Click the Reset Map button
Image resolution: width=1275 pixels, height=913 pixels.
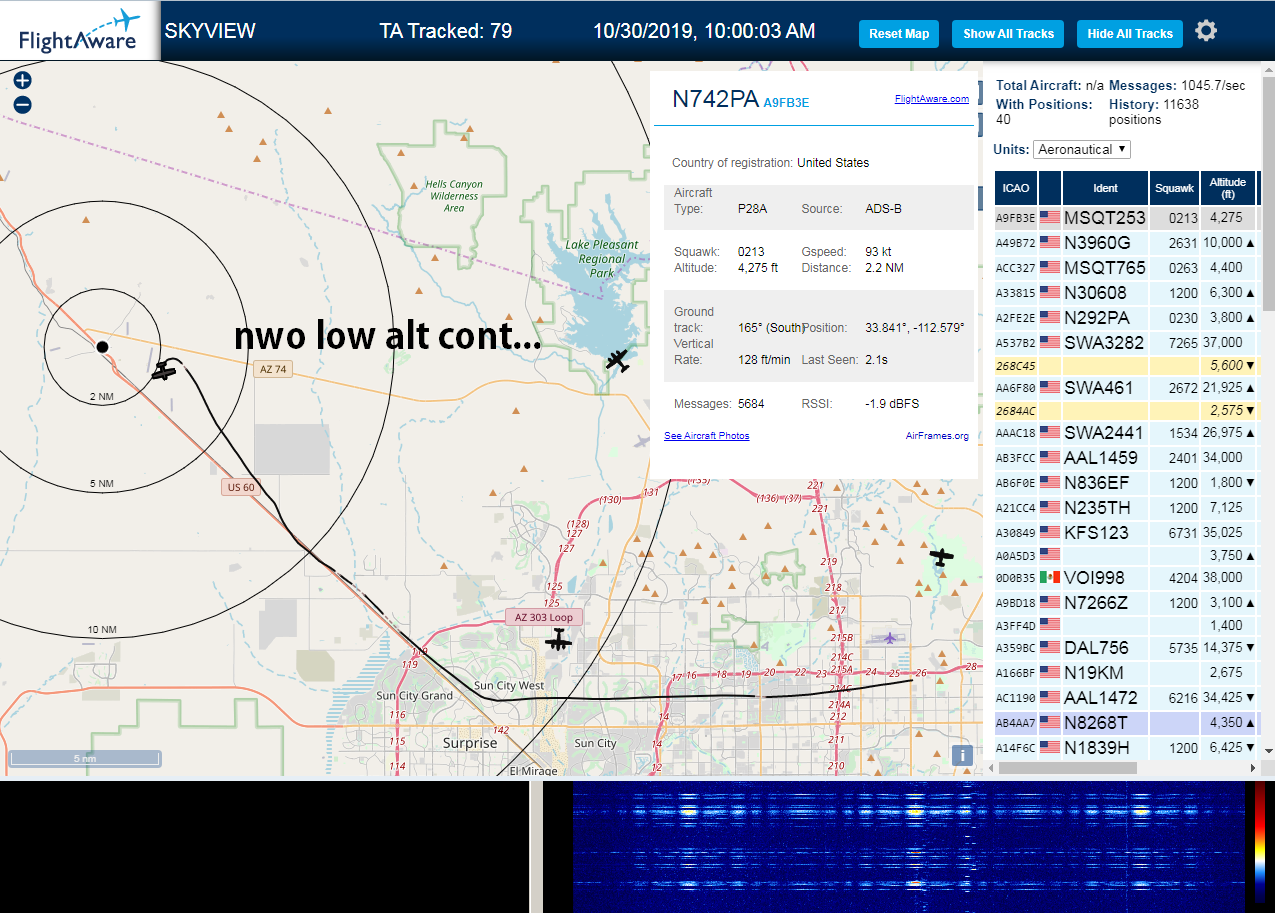click(899, 34)
